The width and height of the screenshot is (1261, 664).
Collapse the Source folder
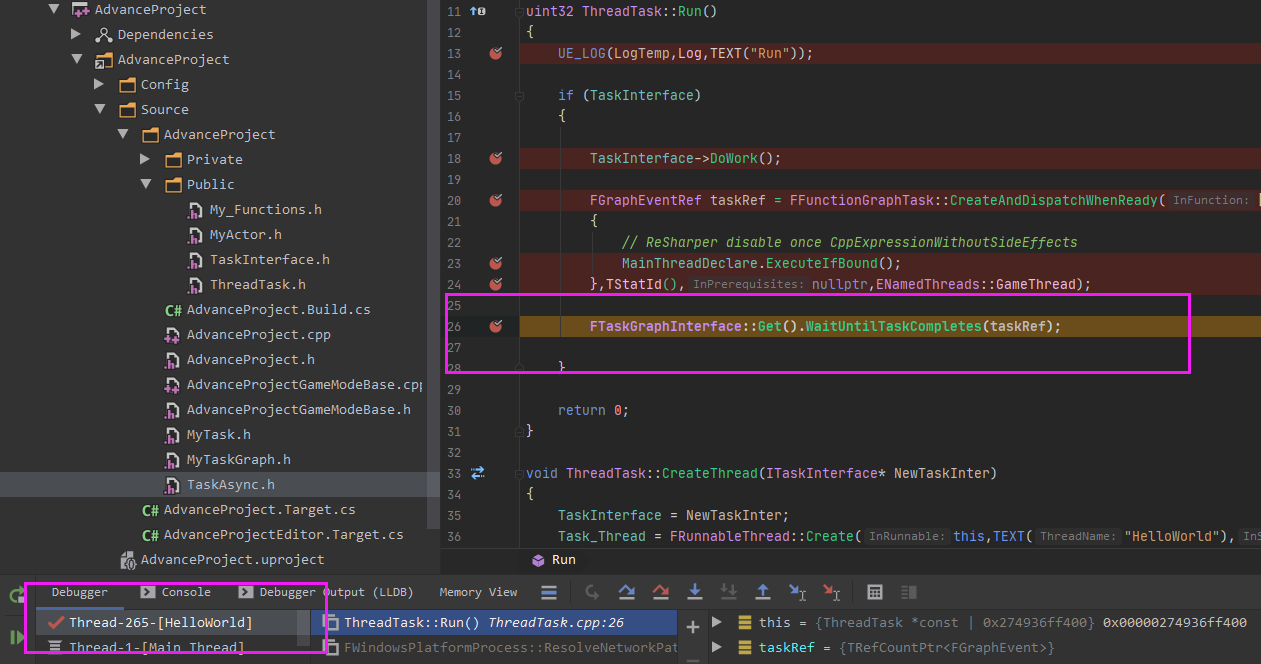click(x=100, y=109)
